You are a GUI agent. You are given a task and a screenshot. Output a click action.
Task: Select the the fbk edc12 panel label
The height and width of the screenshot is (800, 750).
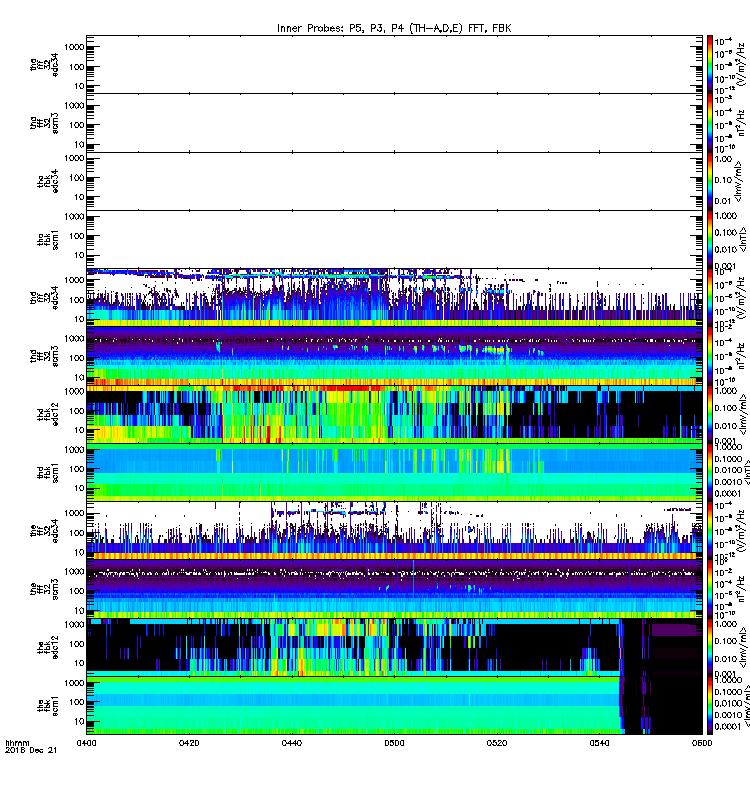pyautogui.click(x=48, y=647)
